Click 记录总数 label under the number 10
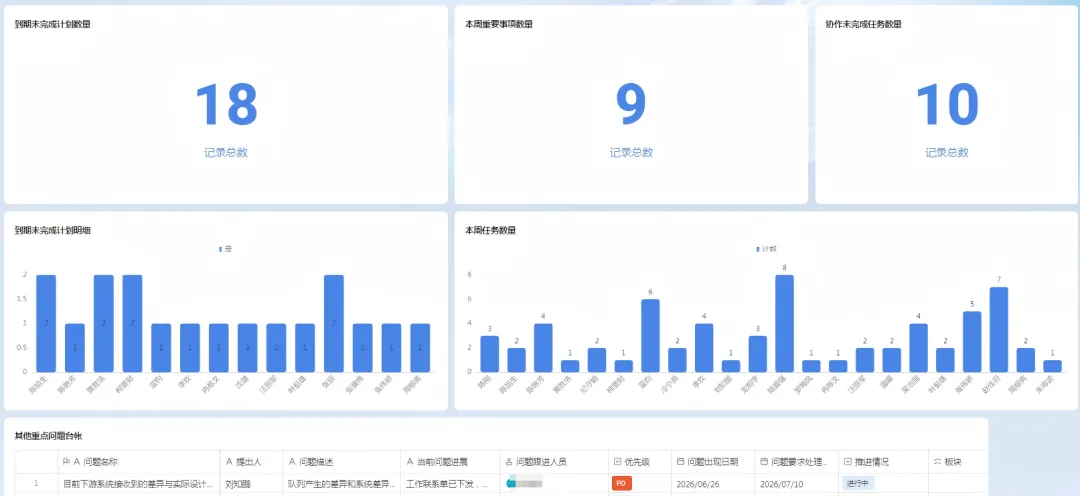This screenshot has width=1080, height=496. click(x=947, y=153)
